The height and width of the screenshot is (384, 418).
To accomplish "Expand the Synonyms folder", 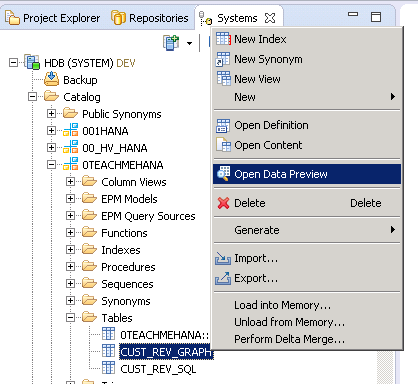I will point(70,301).
